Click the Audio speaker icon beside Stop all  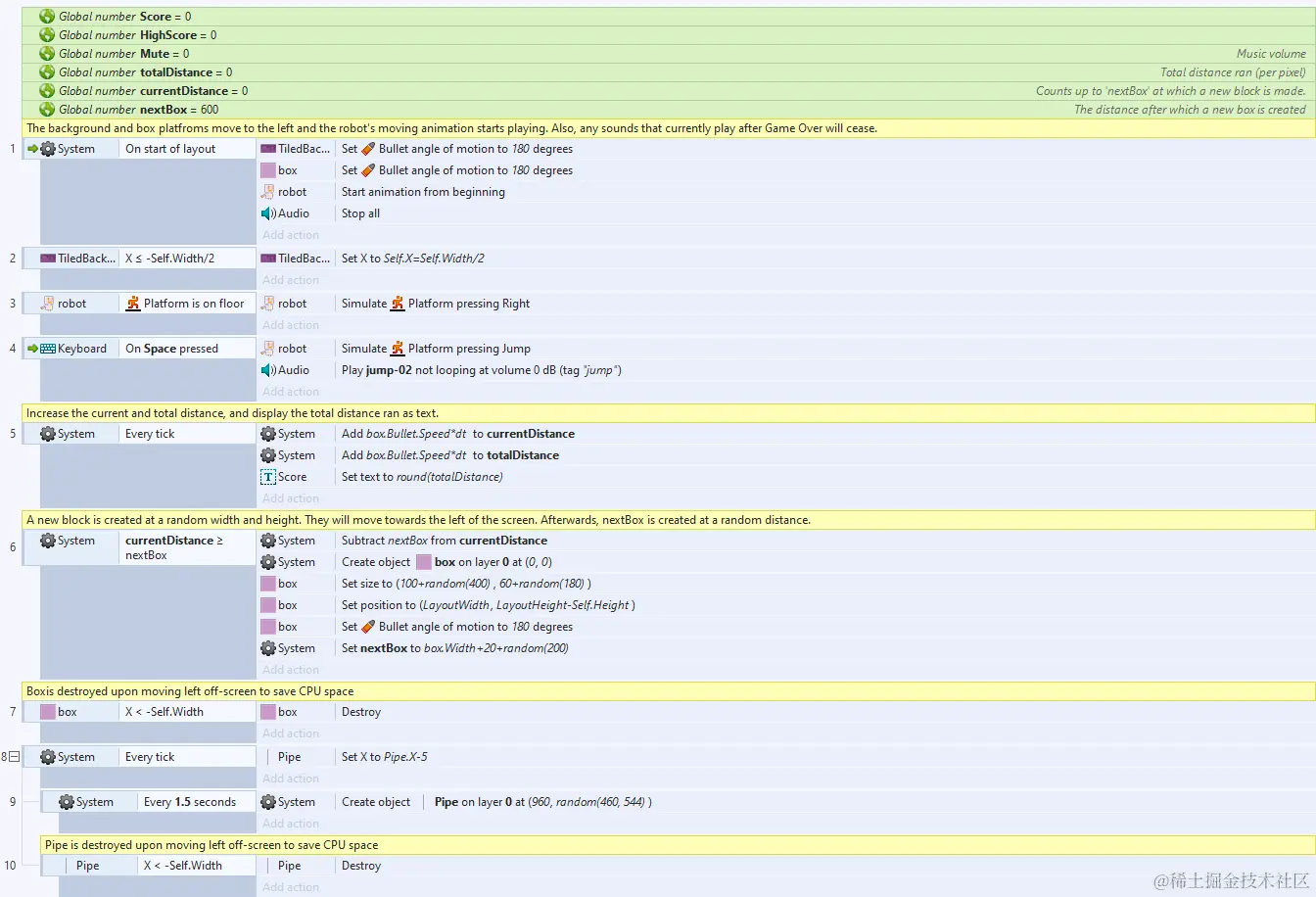tap(268, 213)
